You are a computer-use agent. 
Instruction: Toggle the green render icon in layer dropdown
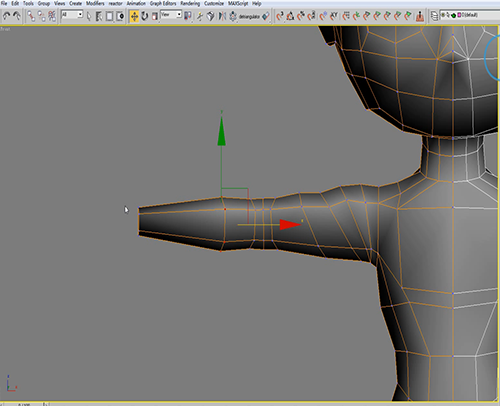click(454, 15)
